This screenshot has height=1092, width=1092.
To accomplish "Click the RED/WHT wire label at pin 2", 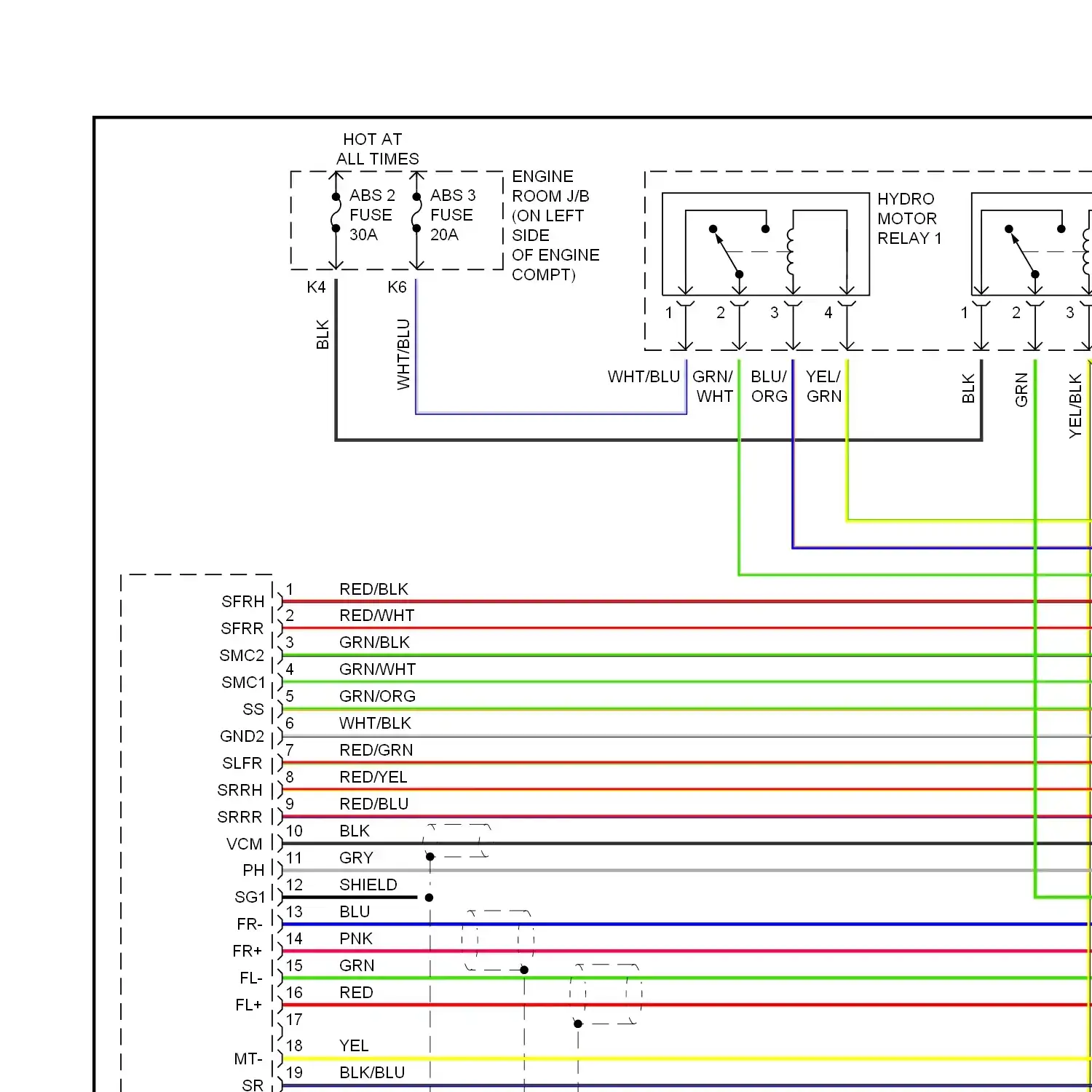I will 376,615.
